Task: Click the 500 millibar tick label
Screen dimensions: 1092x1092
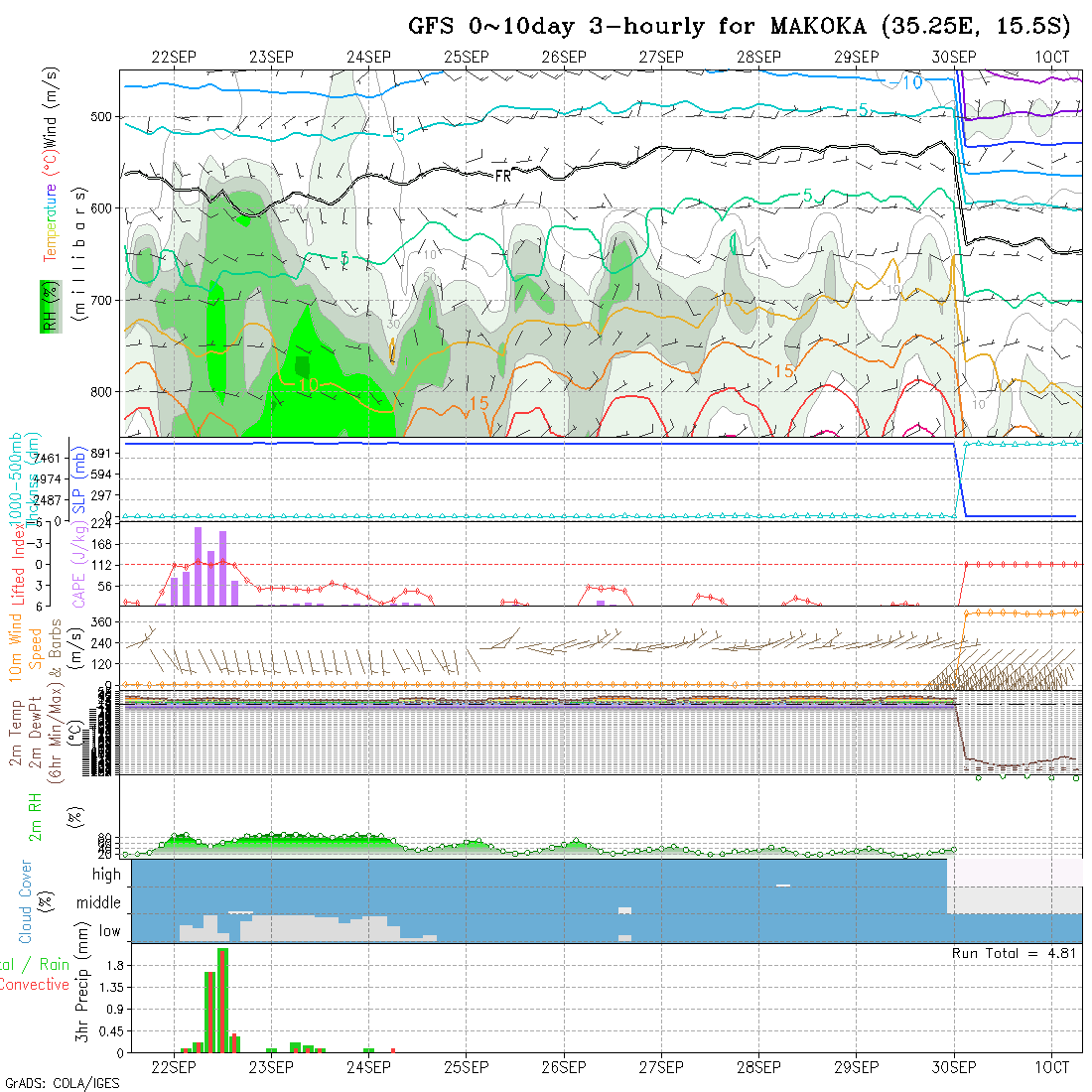Action: 101,117
